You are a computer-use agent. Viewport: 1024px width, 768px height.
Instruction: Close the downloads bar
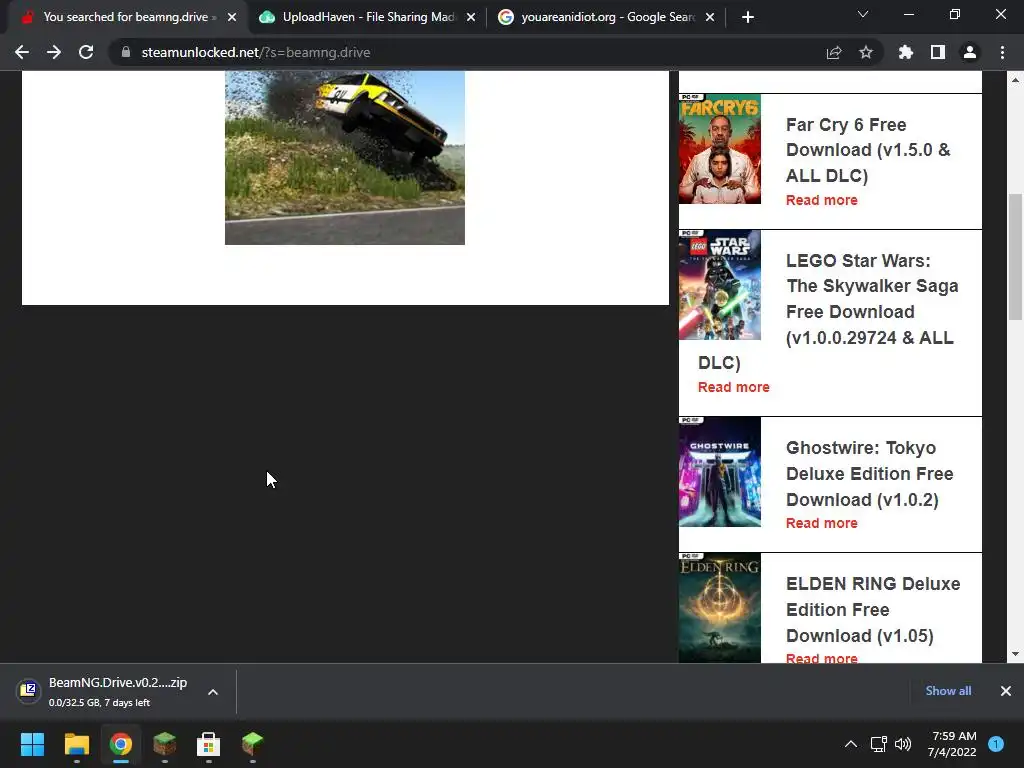coord(1006,691)
